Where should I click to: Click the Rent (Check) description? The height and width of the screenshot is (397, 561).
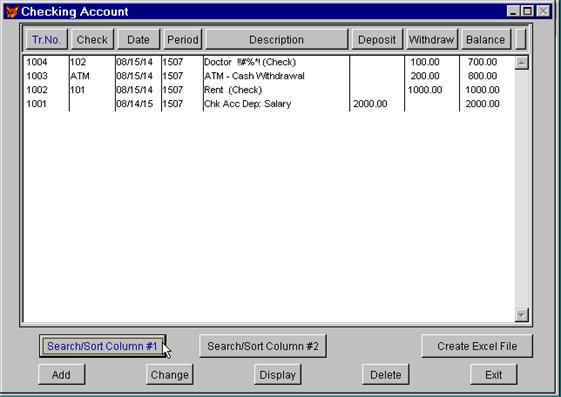tap(233, 90)
